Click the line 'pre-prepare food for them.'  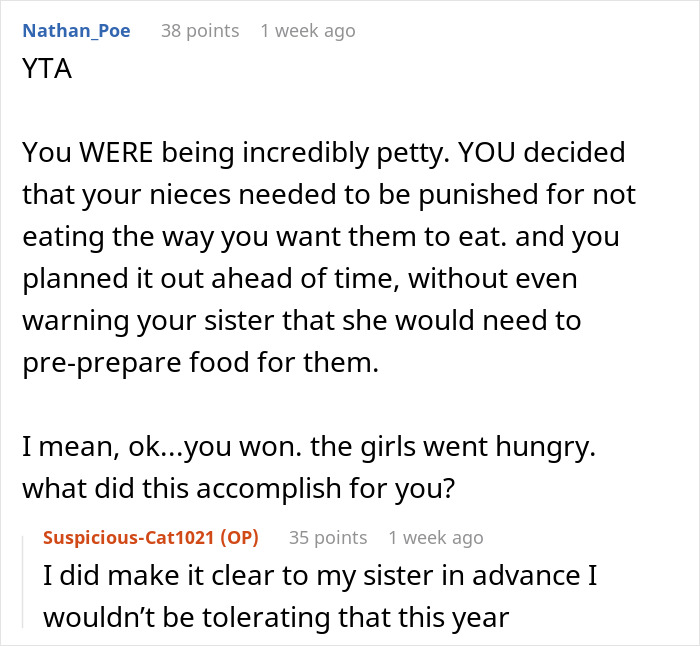[201, 361]
